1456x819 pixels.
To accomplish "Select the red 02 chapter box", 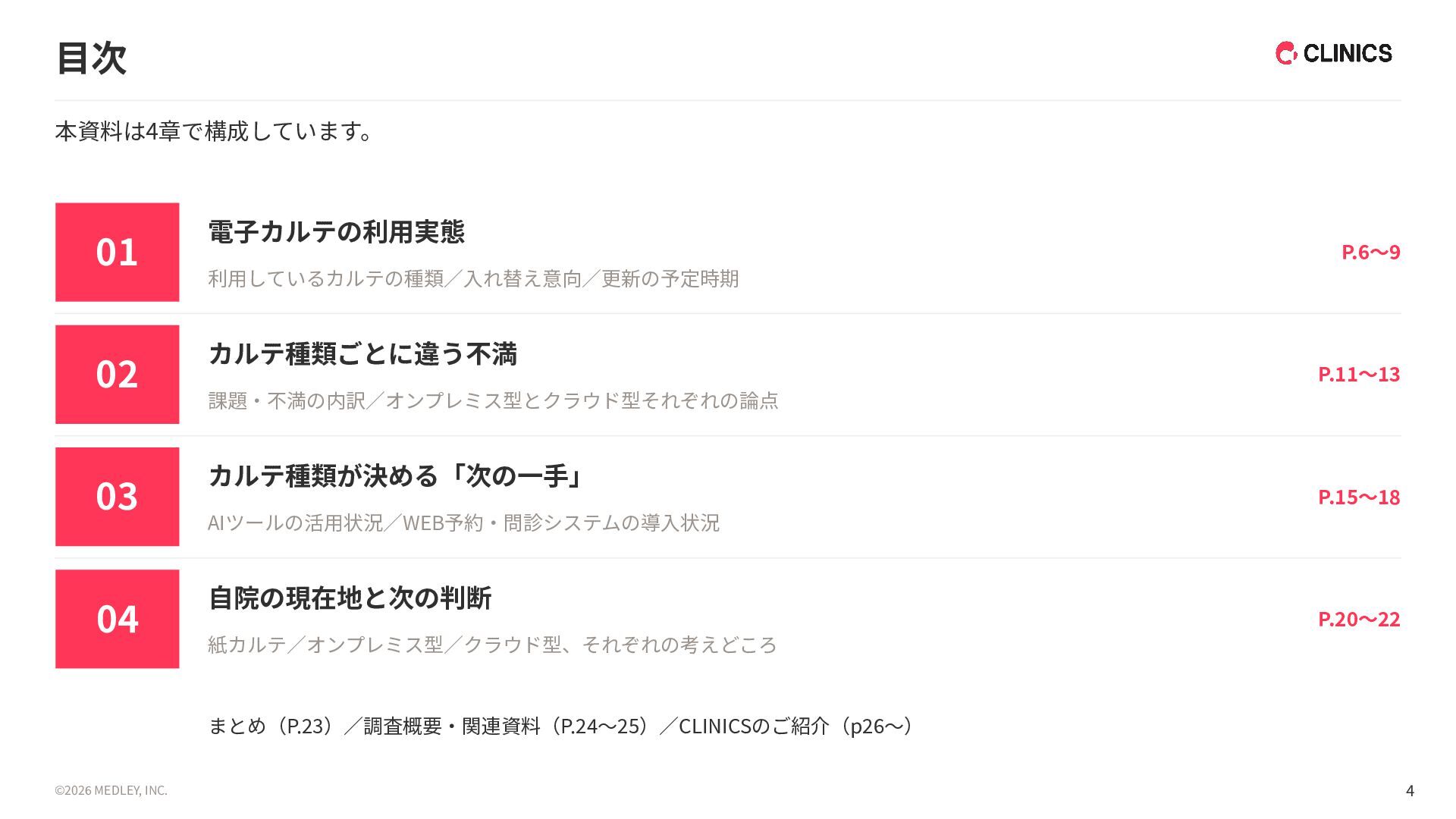I will [x=118, y=375].
